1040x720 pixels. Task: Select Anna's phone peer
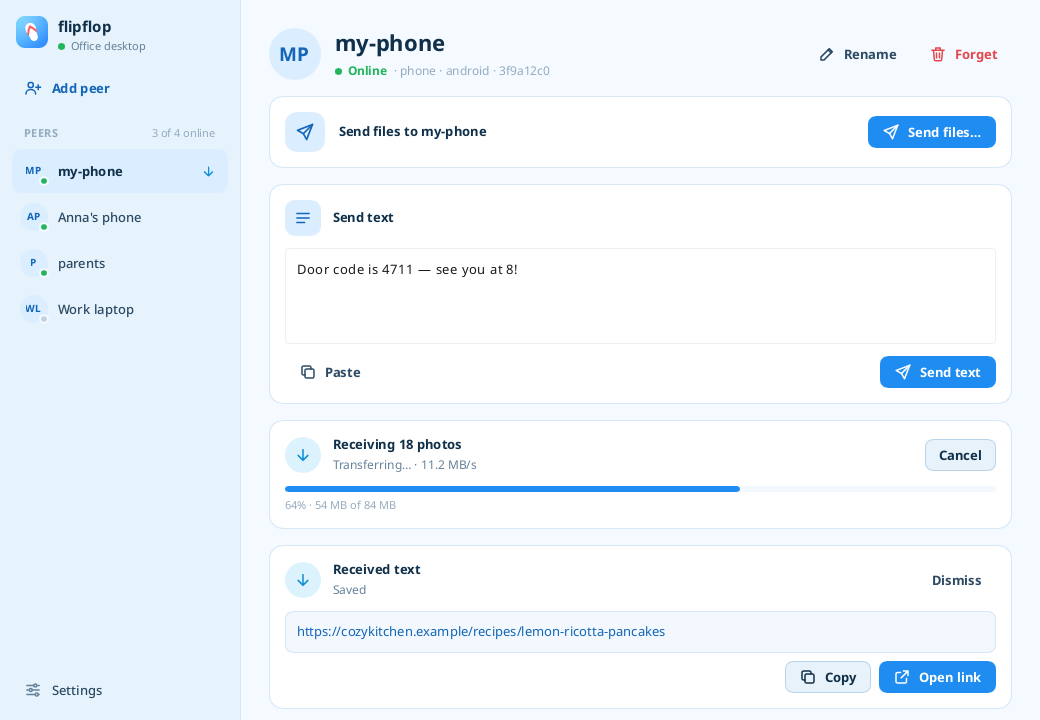120,217
